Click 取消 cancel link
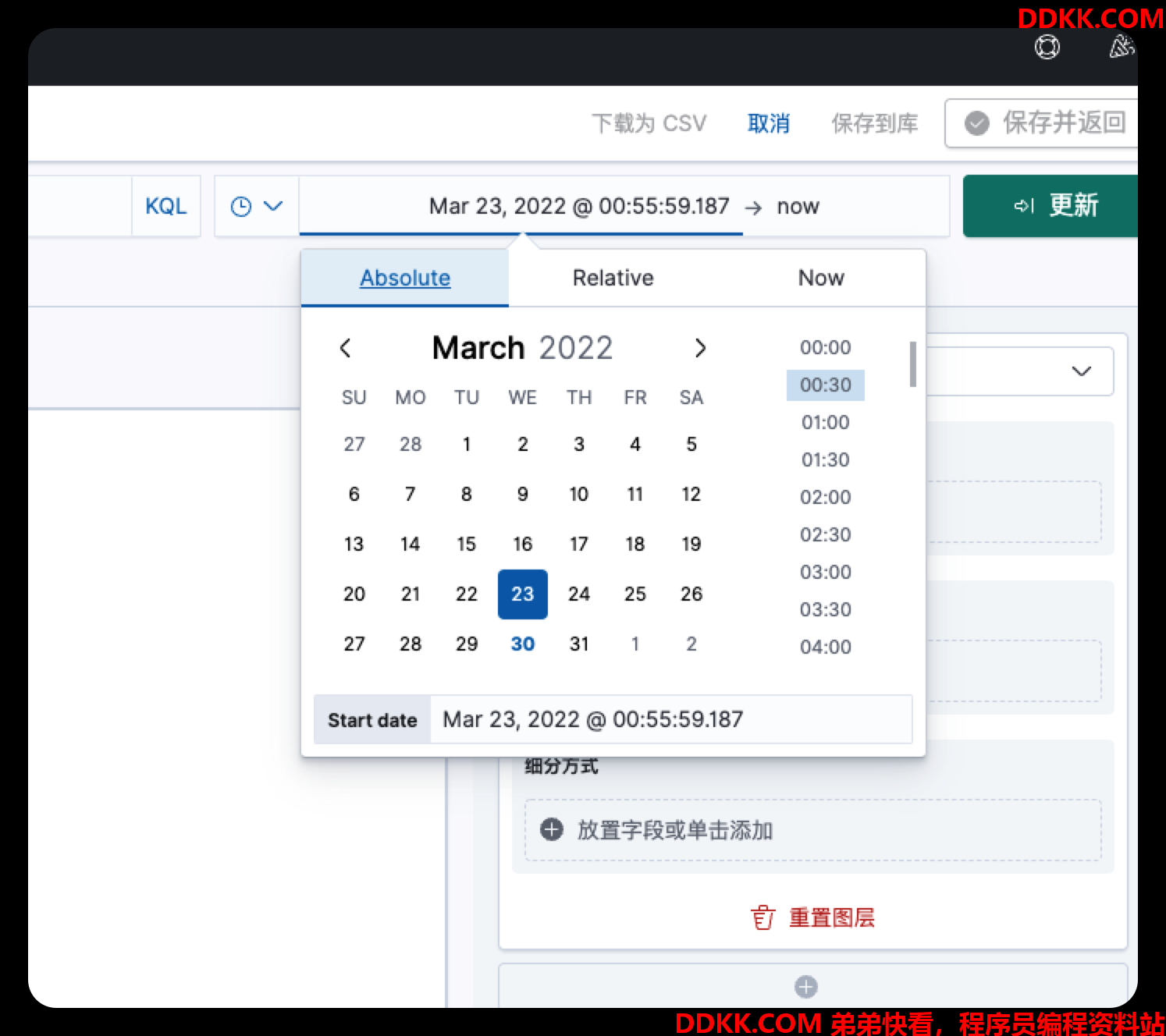This screenshot has height=1036, width=1166. tap(769, 123)
